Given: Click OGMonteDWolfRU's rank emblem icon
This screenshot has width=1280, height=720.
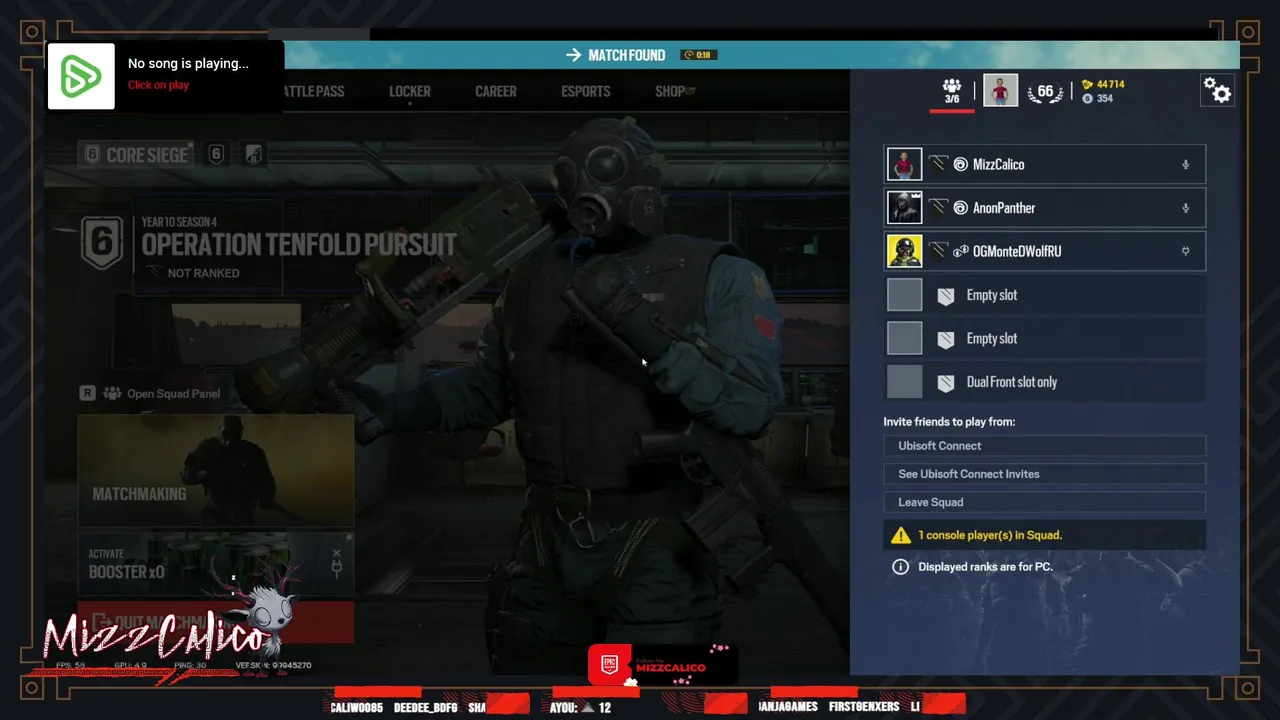Looking at the screenshot, I should 937,251.
